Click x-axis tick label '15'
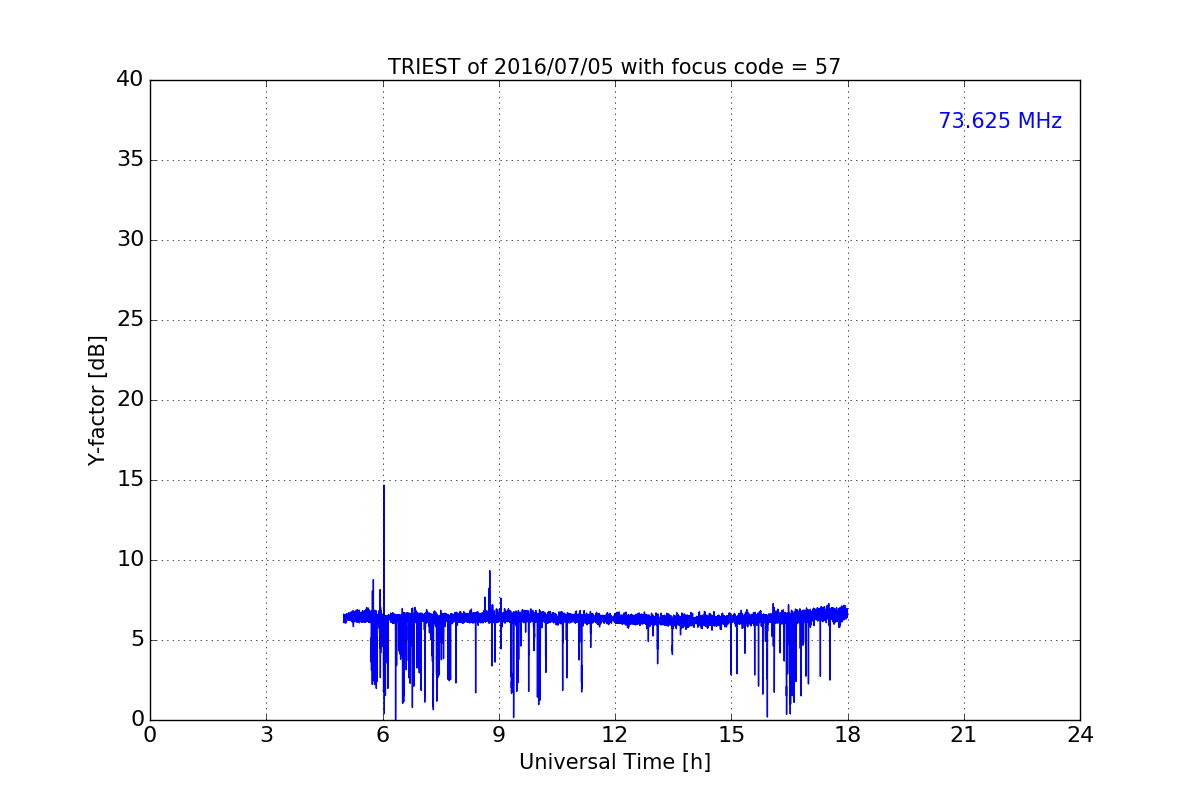This screenshot has width=1200, height=800. pyautogui.click(x=731, y=735)
